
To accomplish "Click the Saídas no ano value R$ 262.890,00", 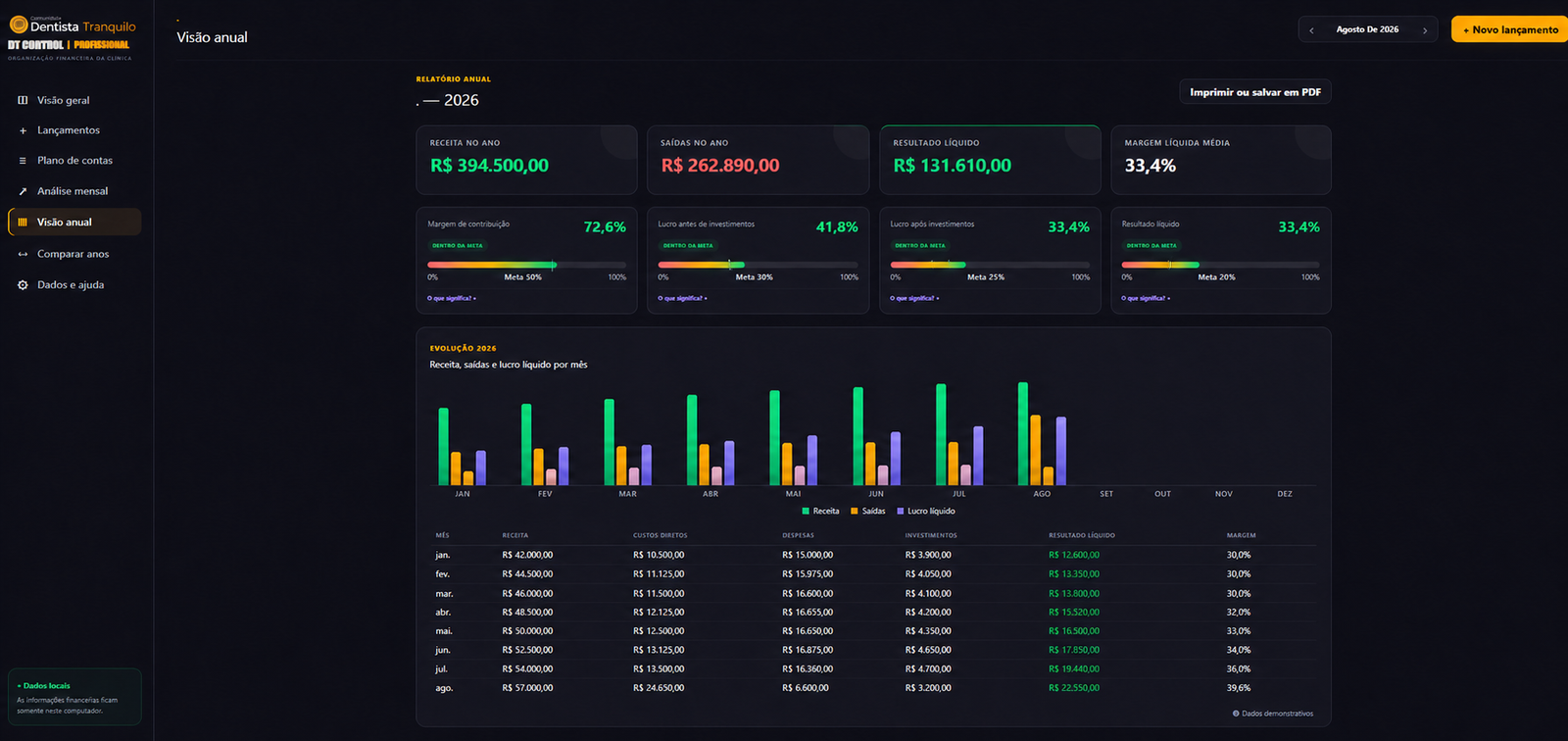I will 720,166.
